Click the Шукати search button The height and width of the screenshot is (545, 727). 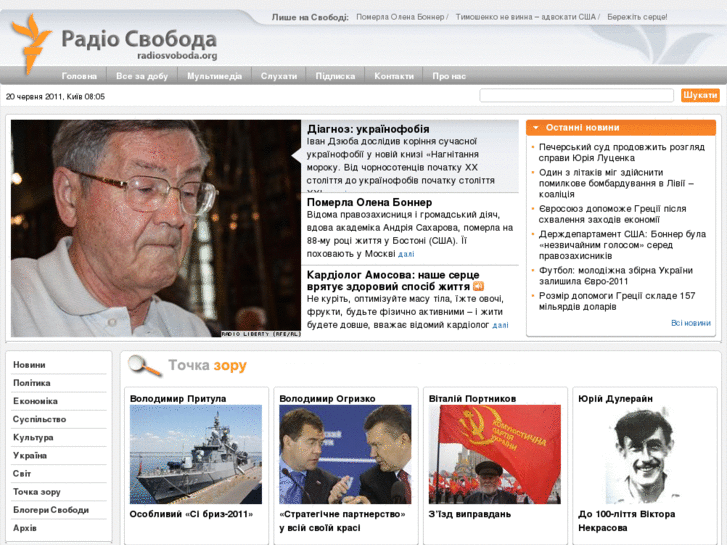(x=700, y=95)
